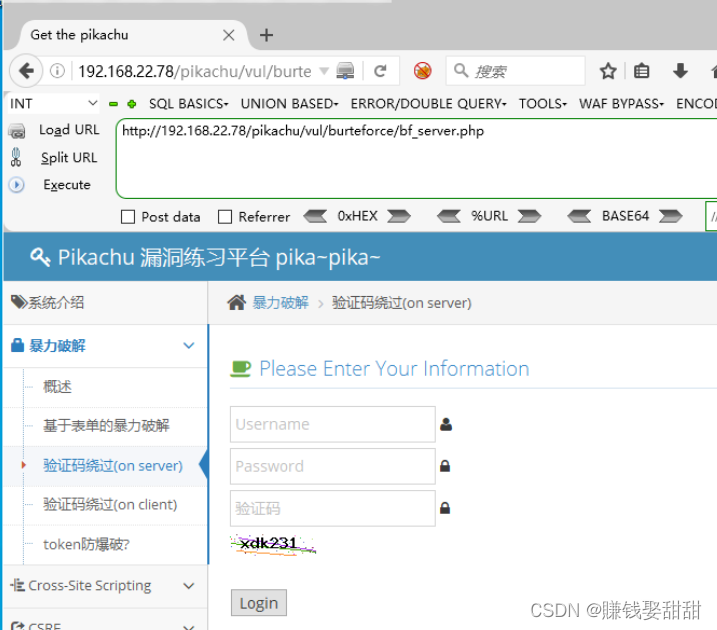The height and width of the screenshot is (630, 717).
Task: Click the Execute play icon
Action: coord(16,185)
